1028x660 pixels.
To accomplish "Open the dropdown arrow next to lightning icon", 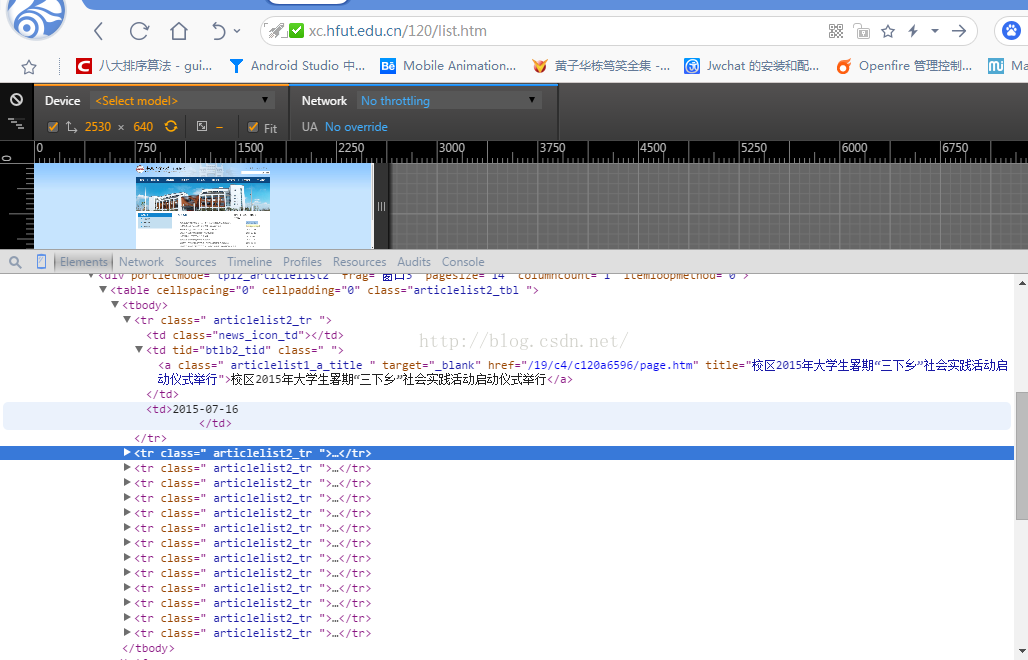I will pyautogui.click(x=935, y=31).
